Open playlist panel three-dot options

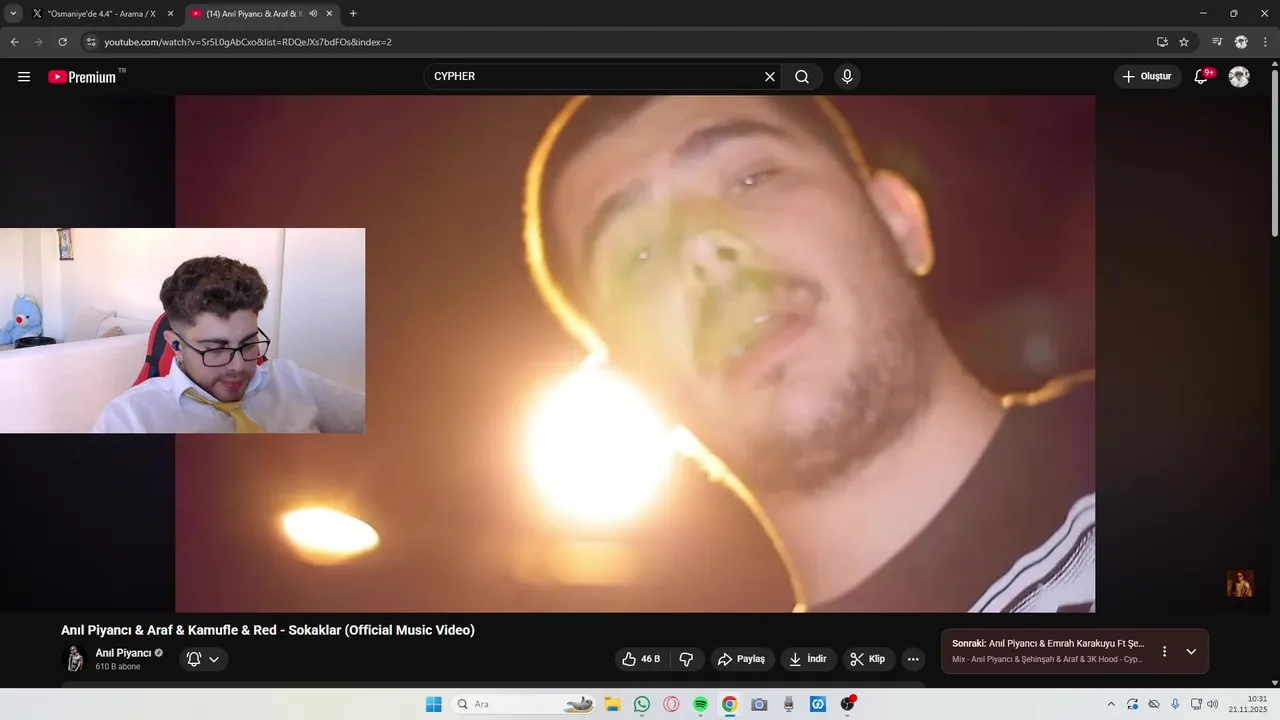point(1164,652)
